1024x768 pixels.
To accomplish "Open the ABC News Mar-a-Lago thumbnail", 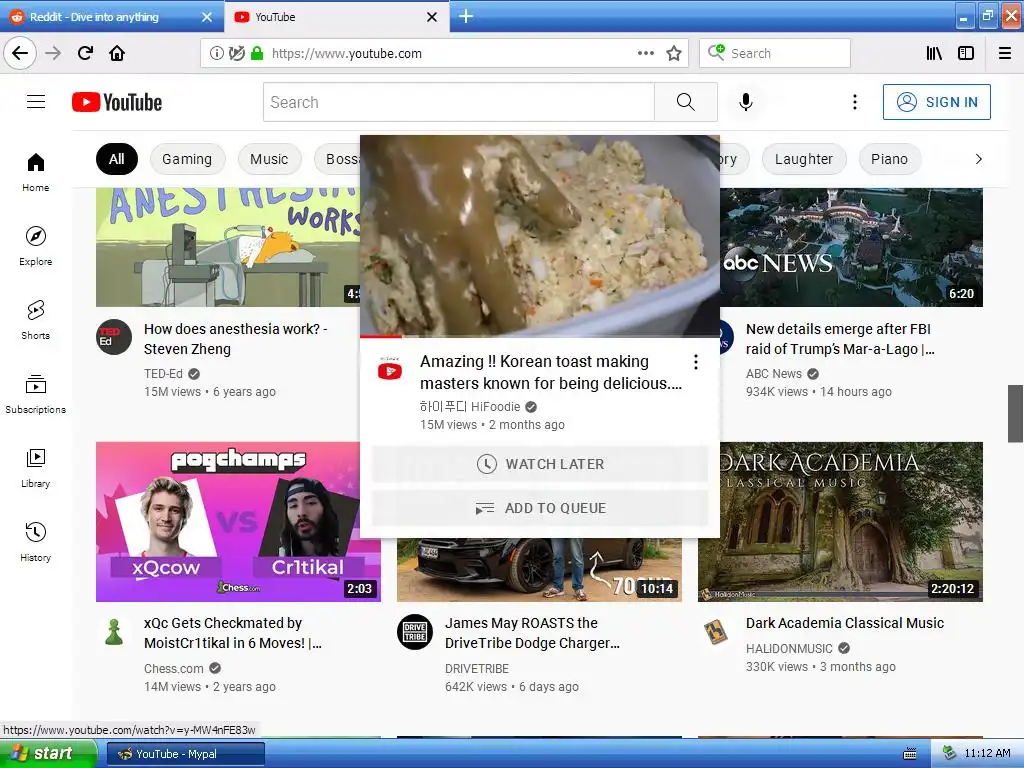I will [851, 248].
